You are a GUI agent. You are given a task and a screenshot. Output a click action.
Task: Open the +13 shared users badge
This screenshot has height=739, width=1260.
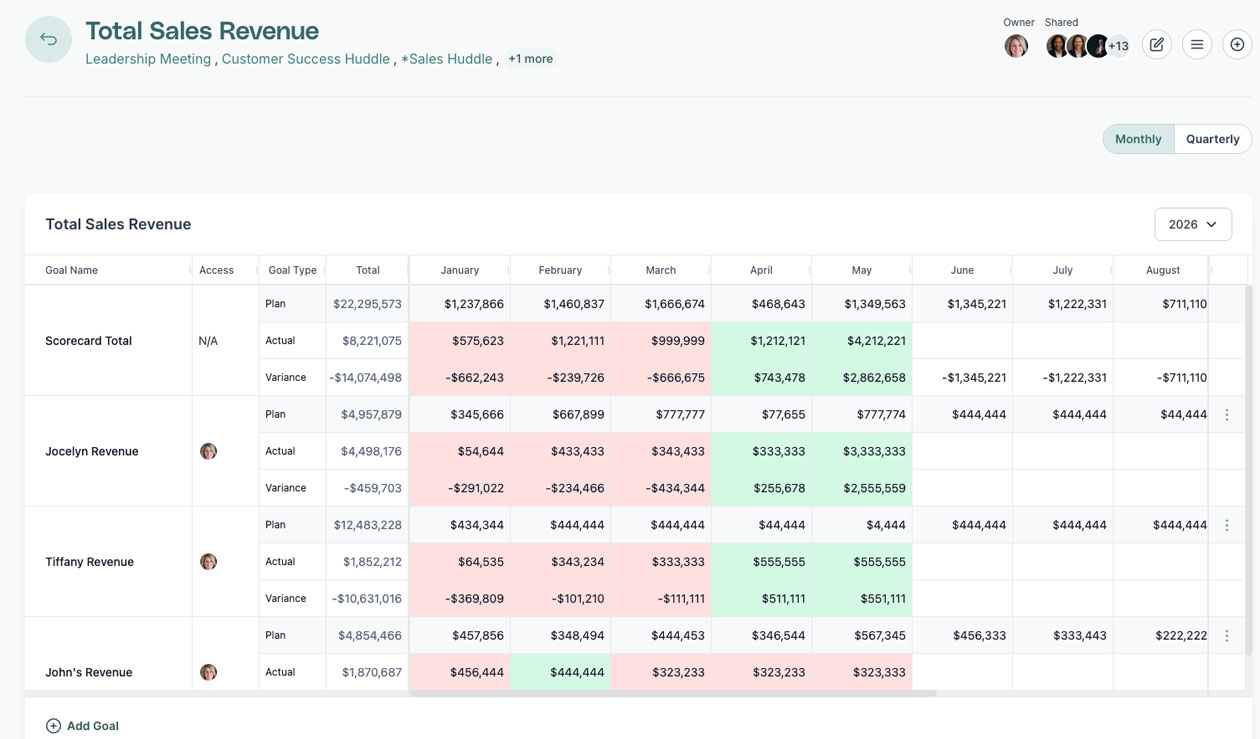coord(1119,45)
